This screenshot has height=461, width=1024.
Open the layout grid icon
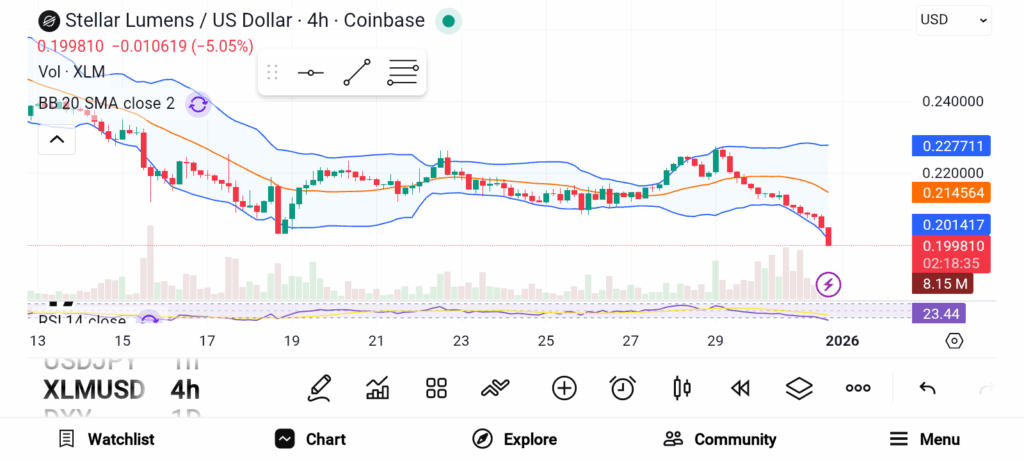(436, 388)
